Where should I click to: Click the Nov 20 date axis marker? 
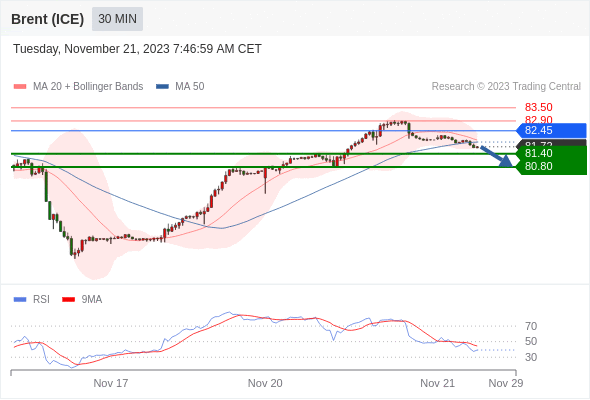click(x=265, y=383)
